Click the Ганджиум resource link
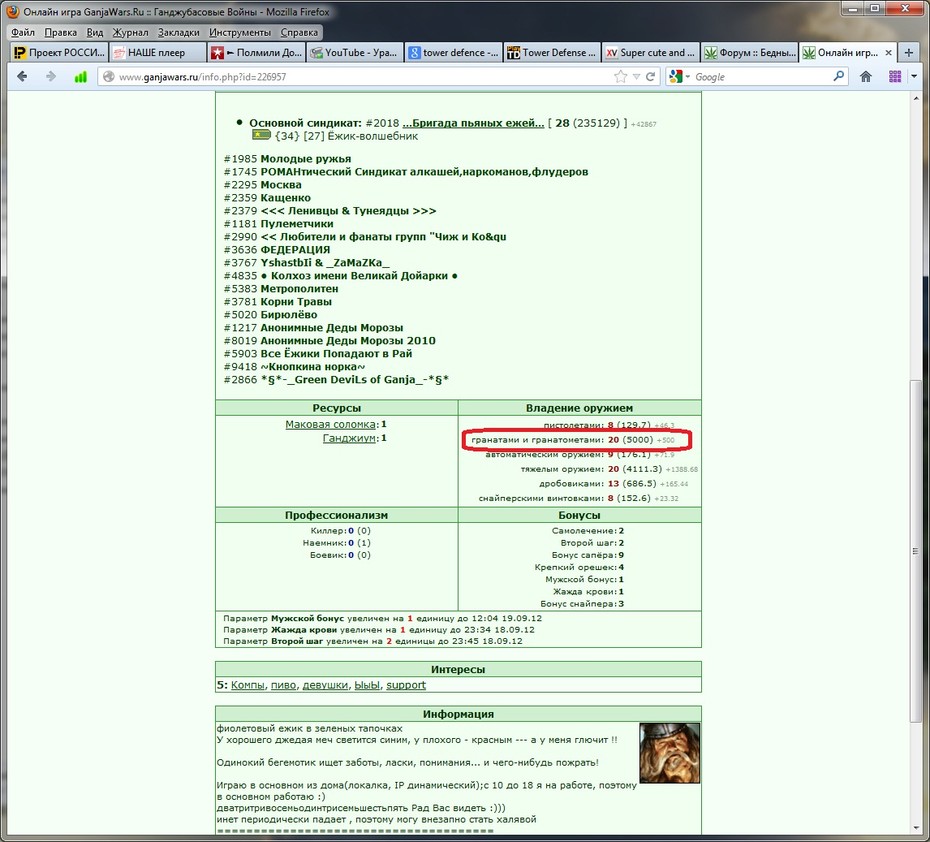Screen dimensions: 930x842 coord(349,438)
